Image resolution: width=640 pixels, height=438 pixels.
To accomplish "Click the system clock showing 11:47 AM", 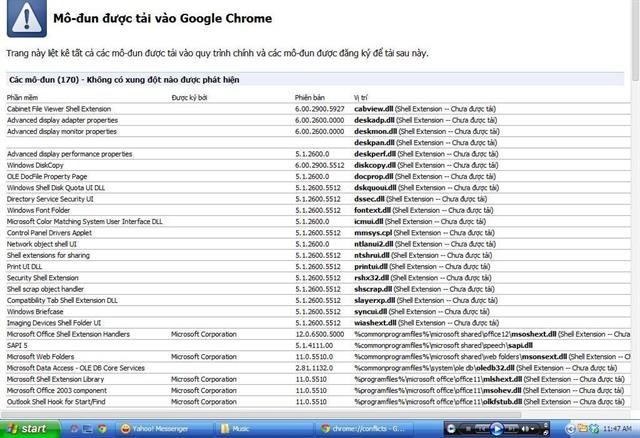I will [x=617, y=429].
